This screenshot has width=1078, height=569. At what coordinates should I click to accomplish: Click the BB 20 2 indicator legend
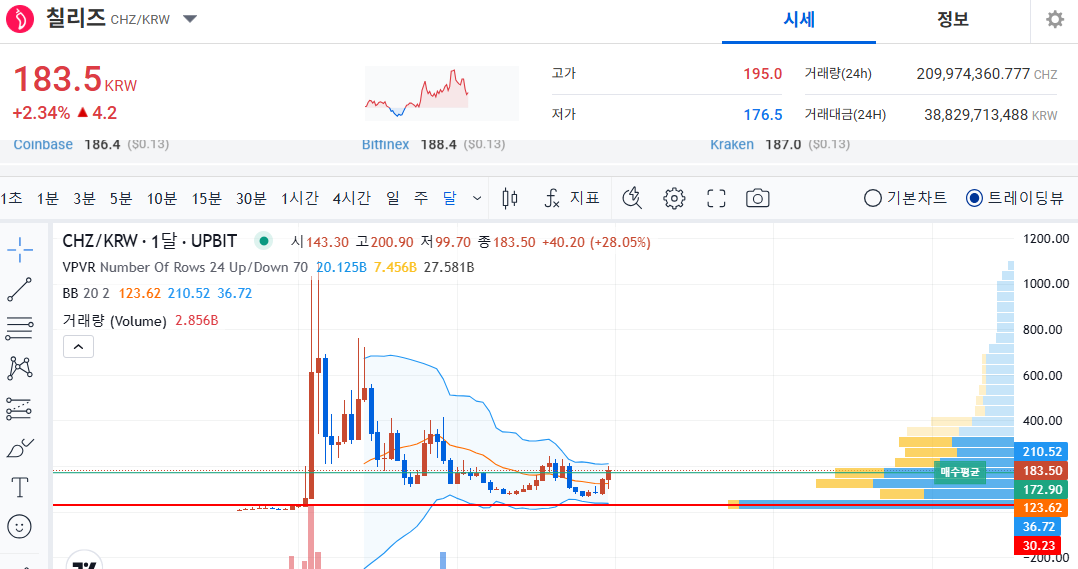86,293
